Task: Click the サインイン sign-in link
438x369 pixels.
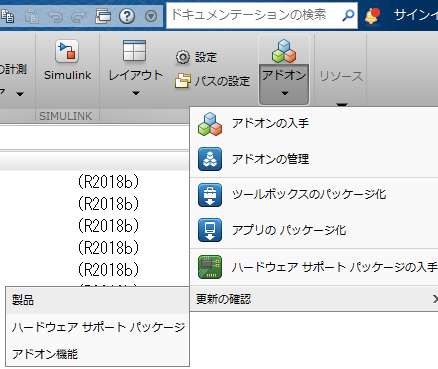Action: click(x=416, y=15)
